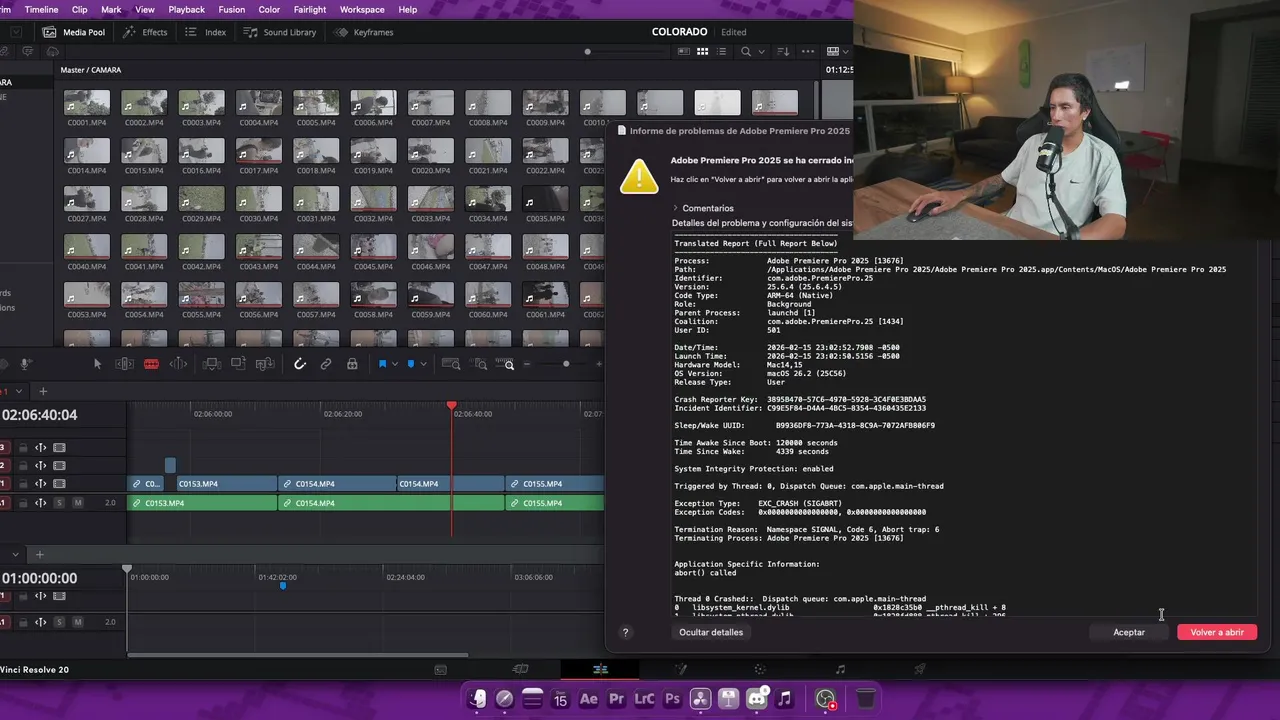This screenshot has height=720, width=1280.
Task: Switch to the Fusion page icon
Action: [x=680, y=669]
